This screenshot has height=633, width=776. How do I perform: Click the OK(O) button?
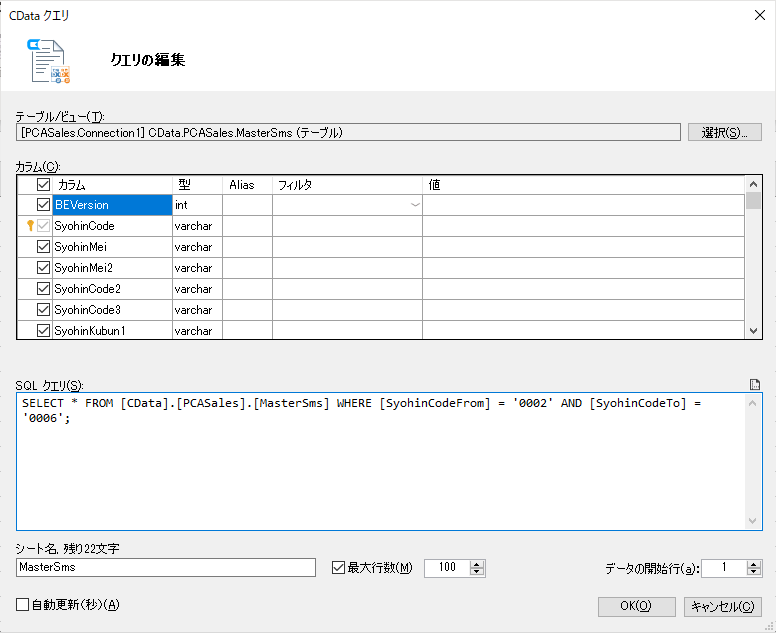coord(636,606)
